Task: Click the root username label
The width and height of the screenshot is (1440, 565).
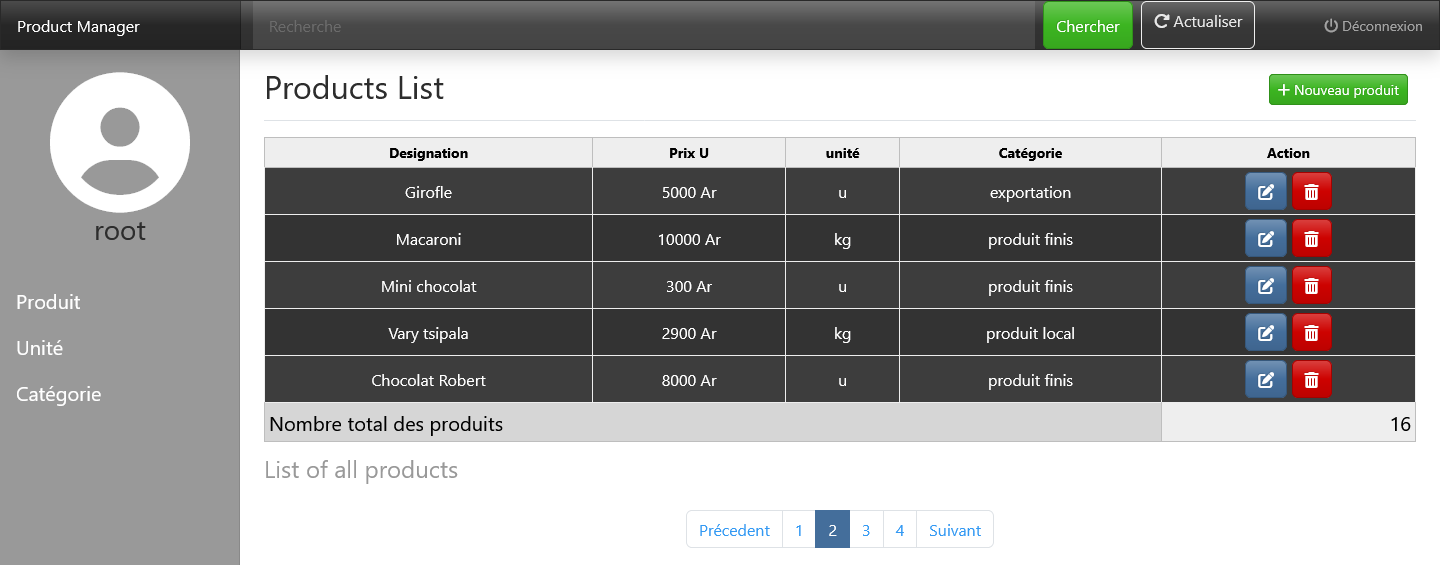Action: pos(120,231)
